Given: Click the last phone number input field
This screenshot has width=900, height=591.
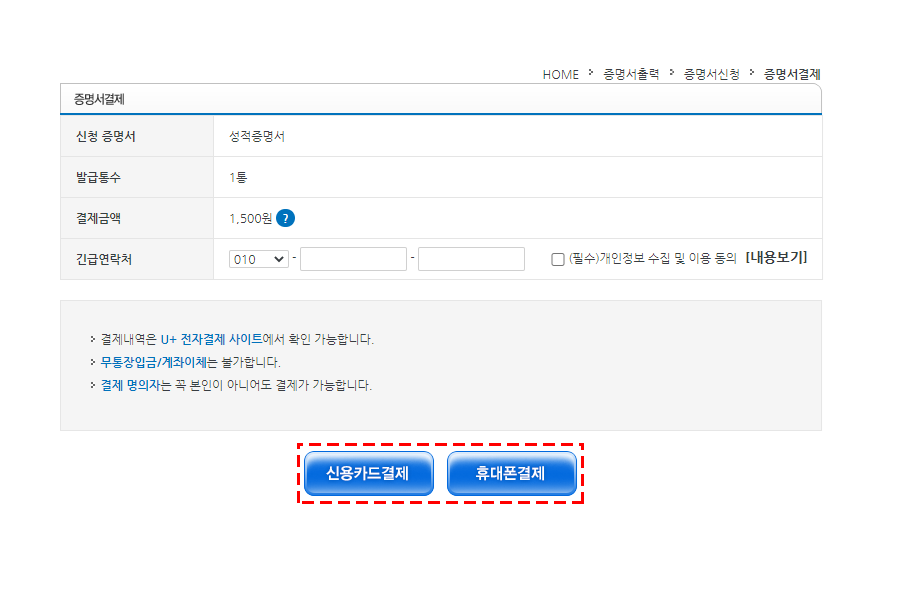Looking at the screenshot, I should tap(471, 259).
